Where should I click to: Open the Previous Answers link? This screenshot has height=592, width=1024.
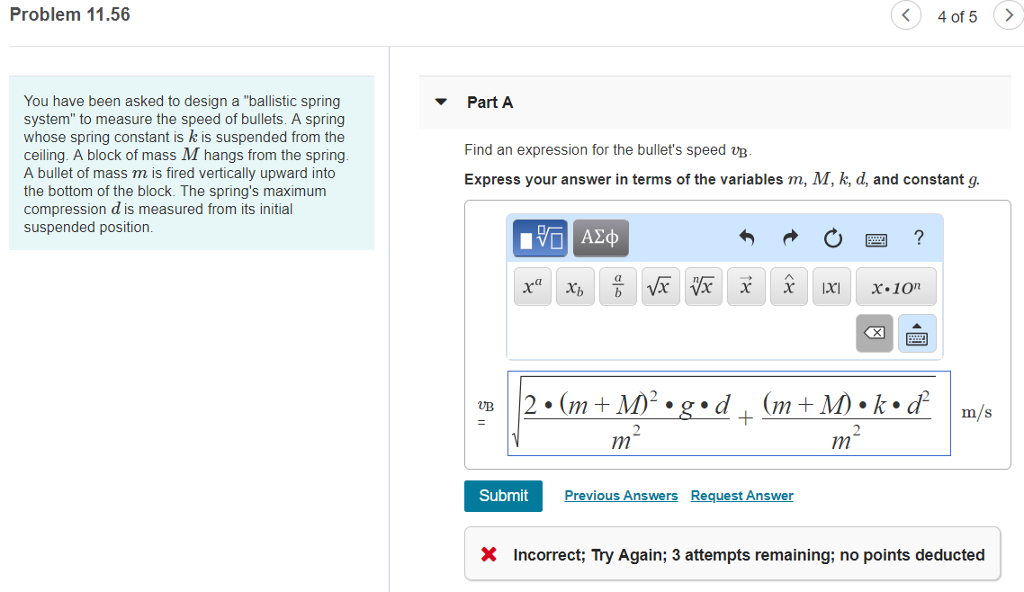pyautogui.click(x=621, y=495)
